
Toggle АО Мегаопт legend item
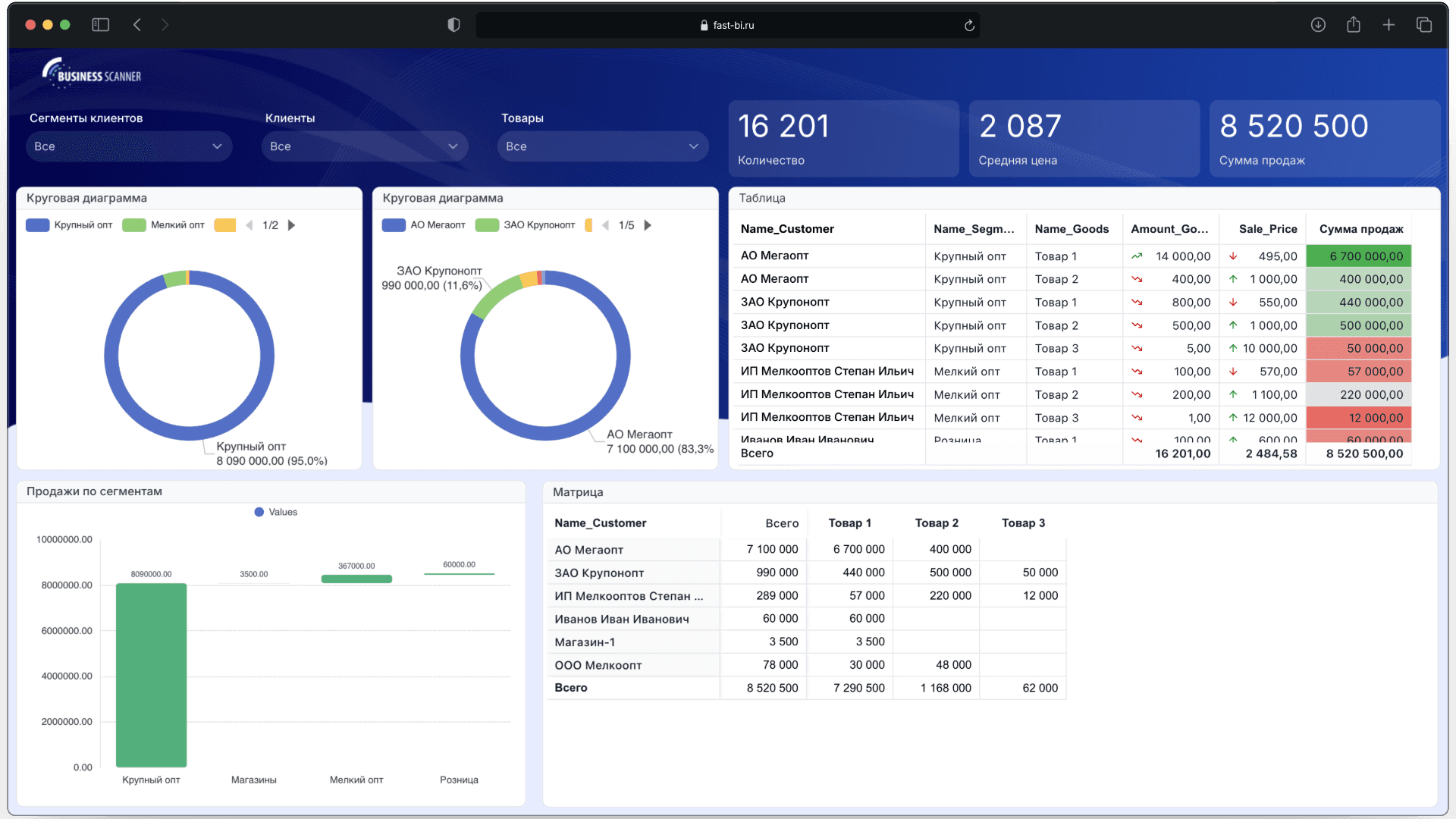click(x=424, y=225)
